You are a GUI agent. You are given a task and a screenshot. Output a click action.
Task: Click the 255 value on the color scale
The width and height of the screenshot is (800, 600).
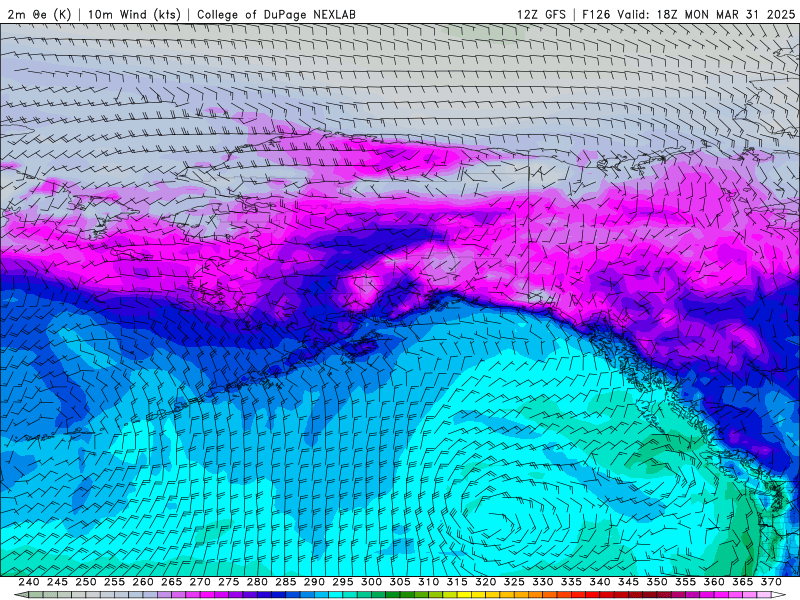point(115,582)
